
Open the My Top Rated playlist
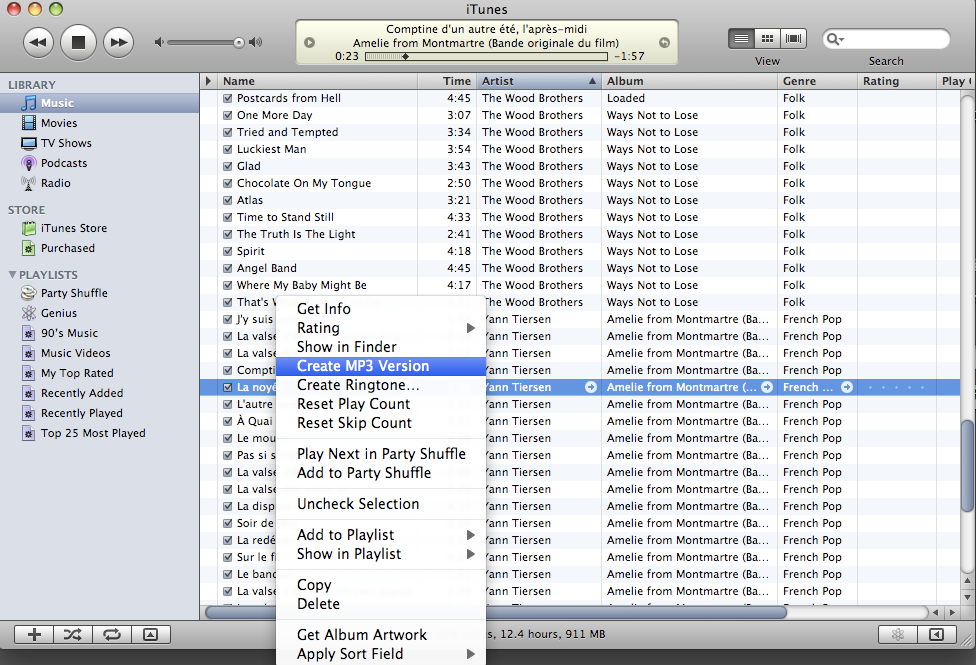(100, 373)
